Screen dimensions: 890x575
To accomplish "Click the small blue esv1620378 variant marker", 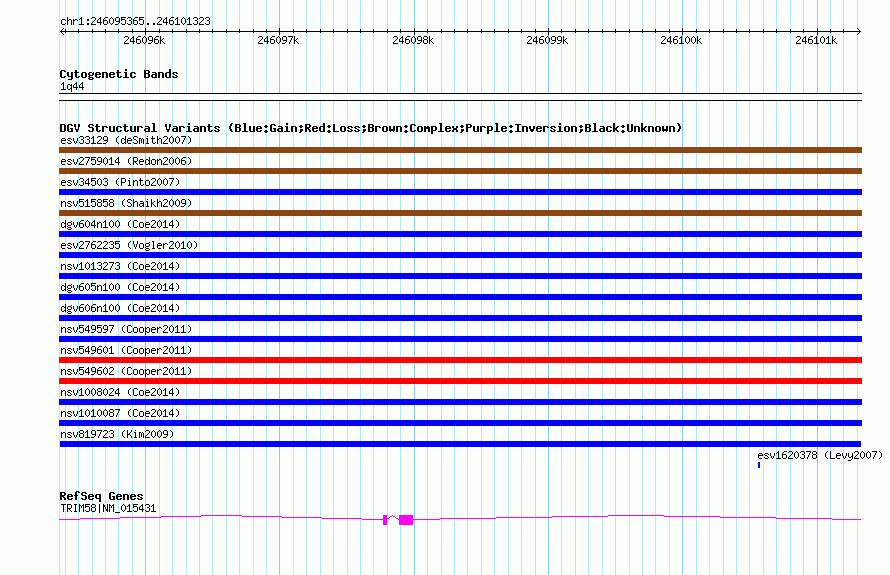I will click(759, 465).
